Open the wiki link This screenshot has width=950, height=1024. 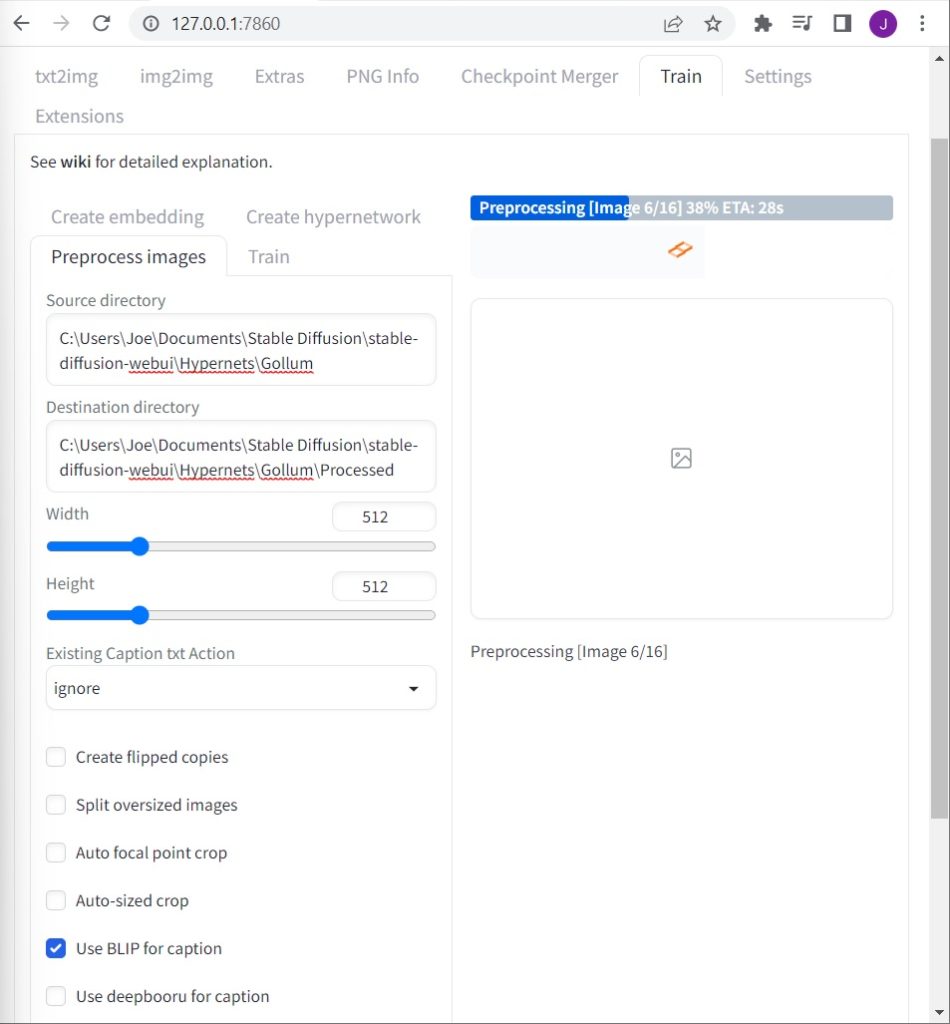(x=75, y=162)
